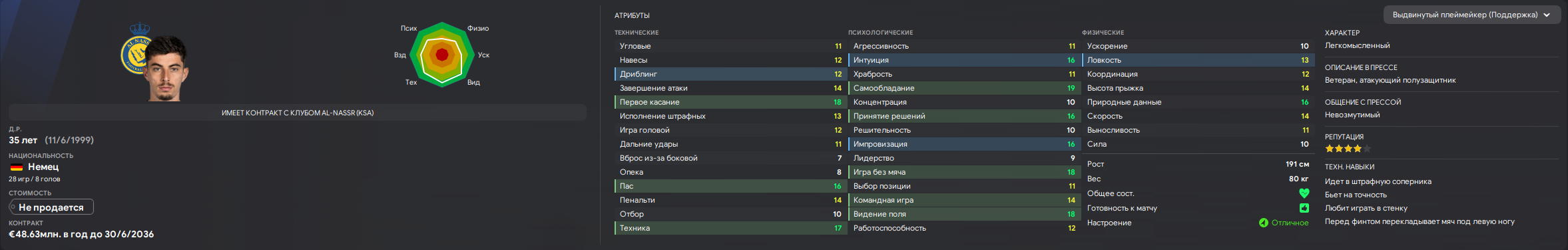Click the green heart condition icon
This screenshot has height=250, width=1568.
1304,193
